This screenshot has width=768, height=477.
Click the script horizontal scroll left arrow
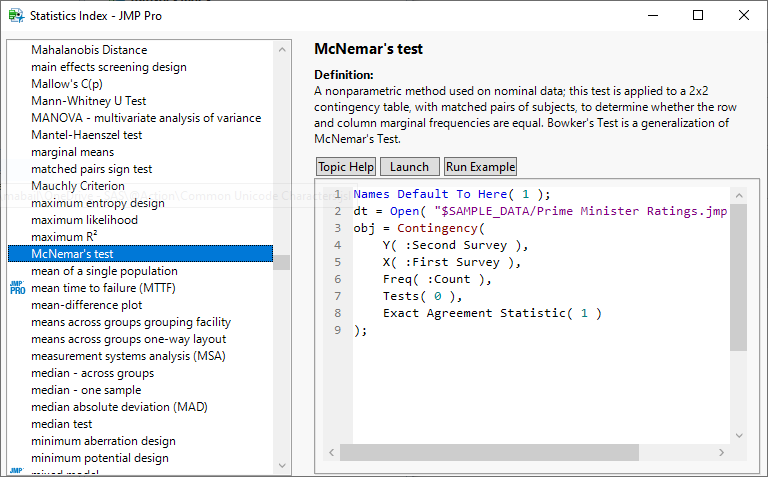click(x=329, y=452)
